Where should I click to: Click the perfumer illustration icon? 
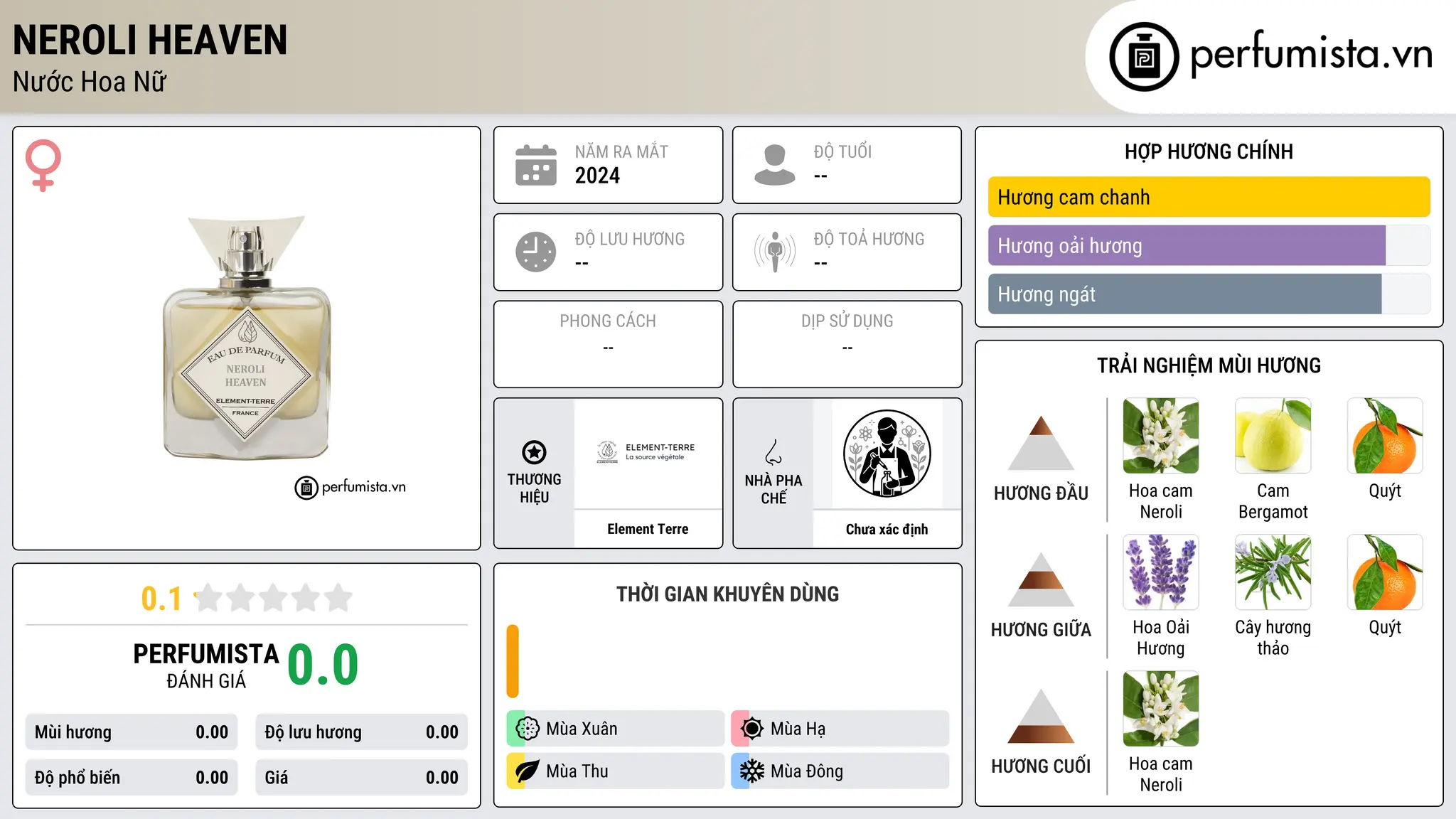click(x=887, y=454)
